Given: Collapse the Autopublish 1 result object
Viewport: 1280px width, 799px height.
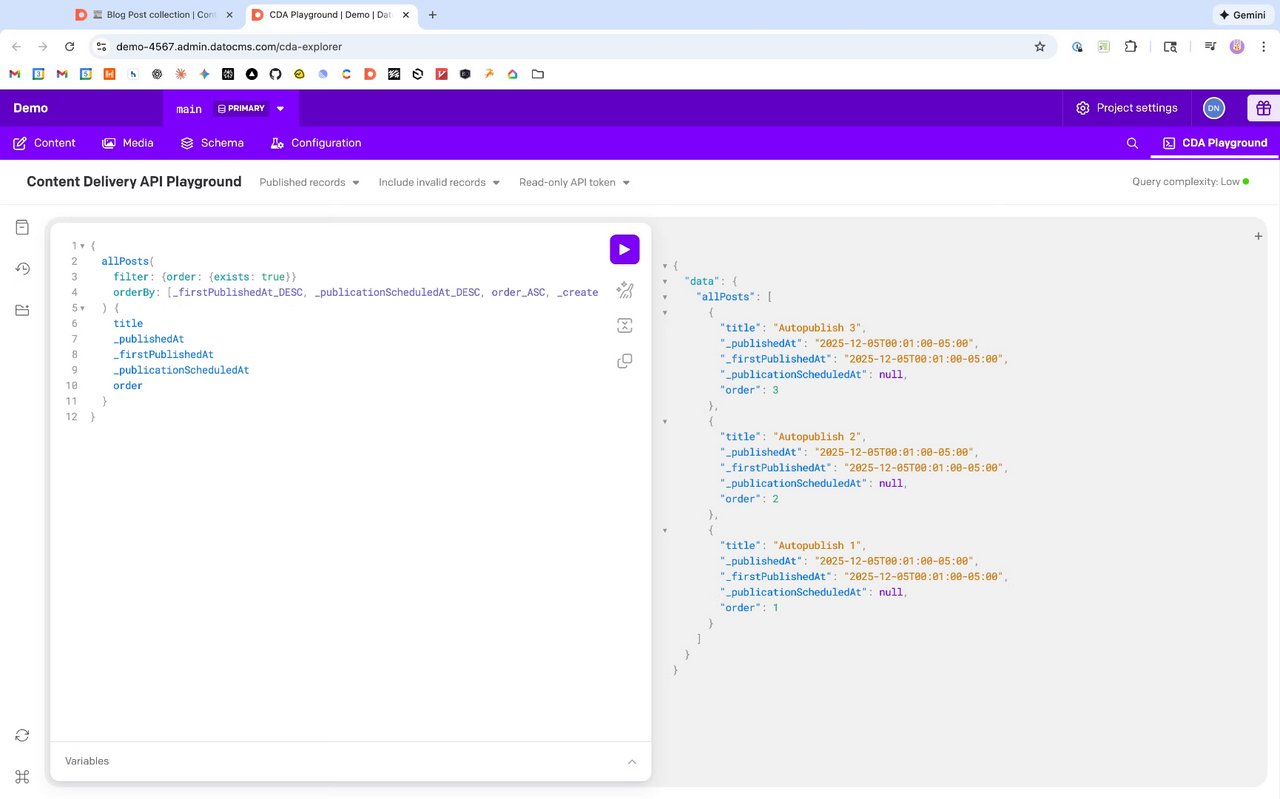Looking at the screenshot, I should tap(665, 530).
